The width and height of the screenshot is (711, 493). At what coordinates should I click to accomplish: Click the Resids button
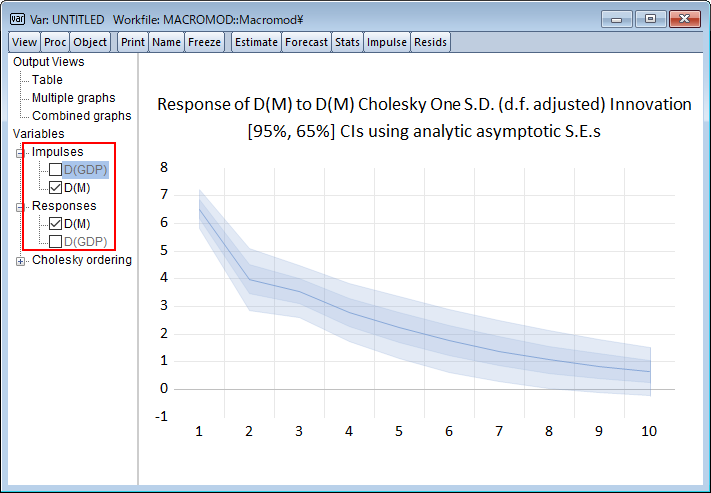coord(430,42)
